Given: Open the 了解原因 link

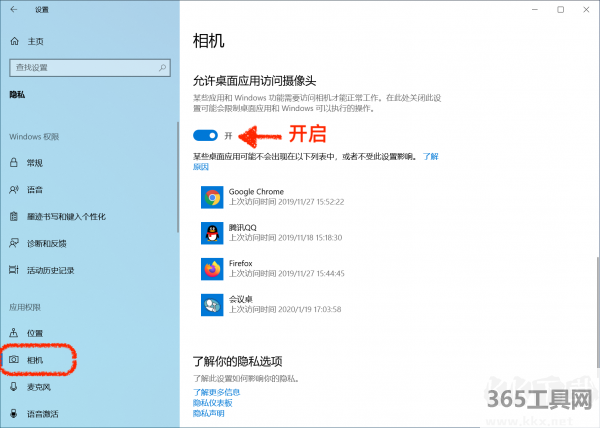Looking at the screenshot, I should click(430, 157).
